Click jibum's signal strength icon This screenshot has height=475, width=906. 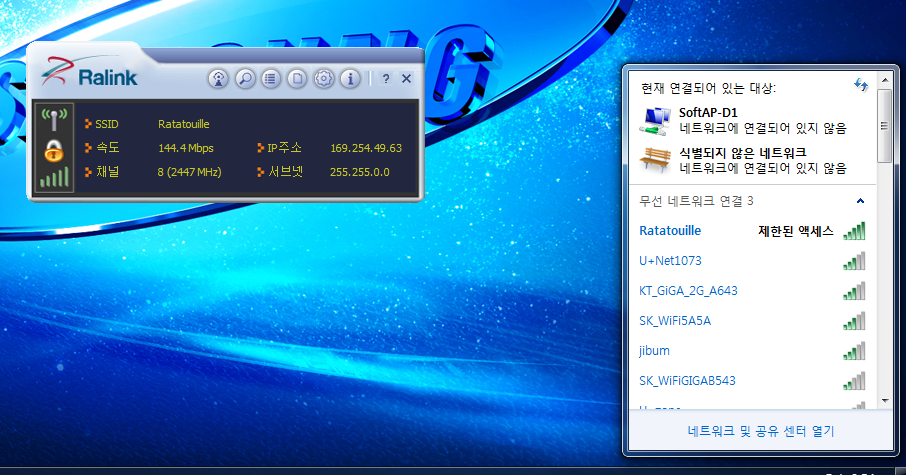[854, 351]
